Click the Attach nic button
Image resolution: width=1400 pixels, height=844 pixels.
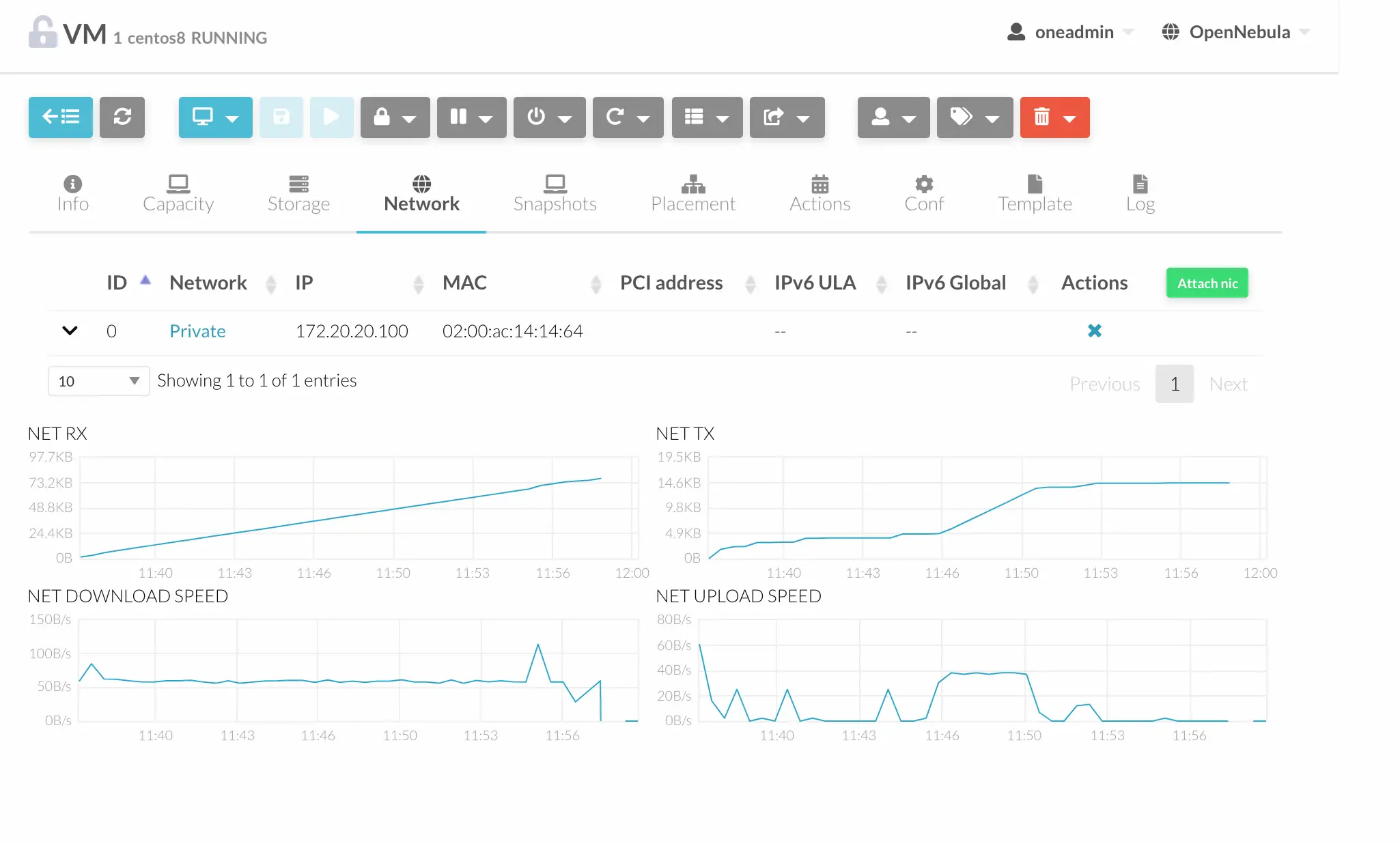(x=1207, y=283)
